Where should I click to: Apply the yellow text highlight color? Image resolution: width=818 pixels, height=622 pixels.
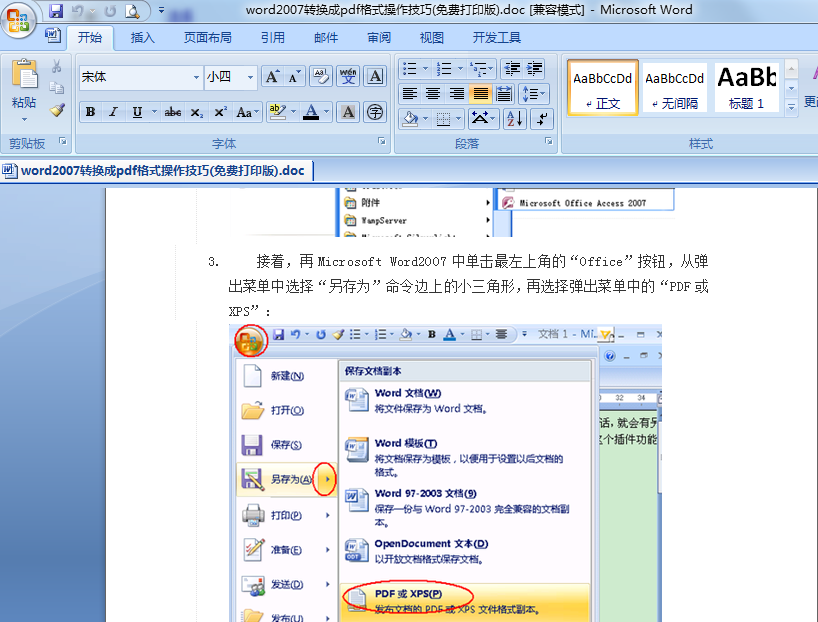[x=277, y=112]
